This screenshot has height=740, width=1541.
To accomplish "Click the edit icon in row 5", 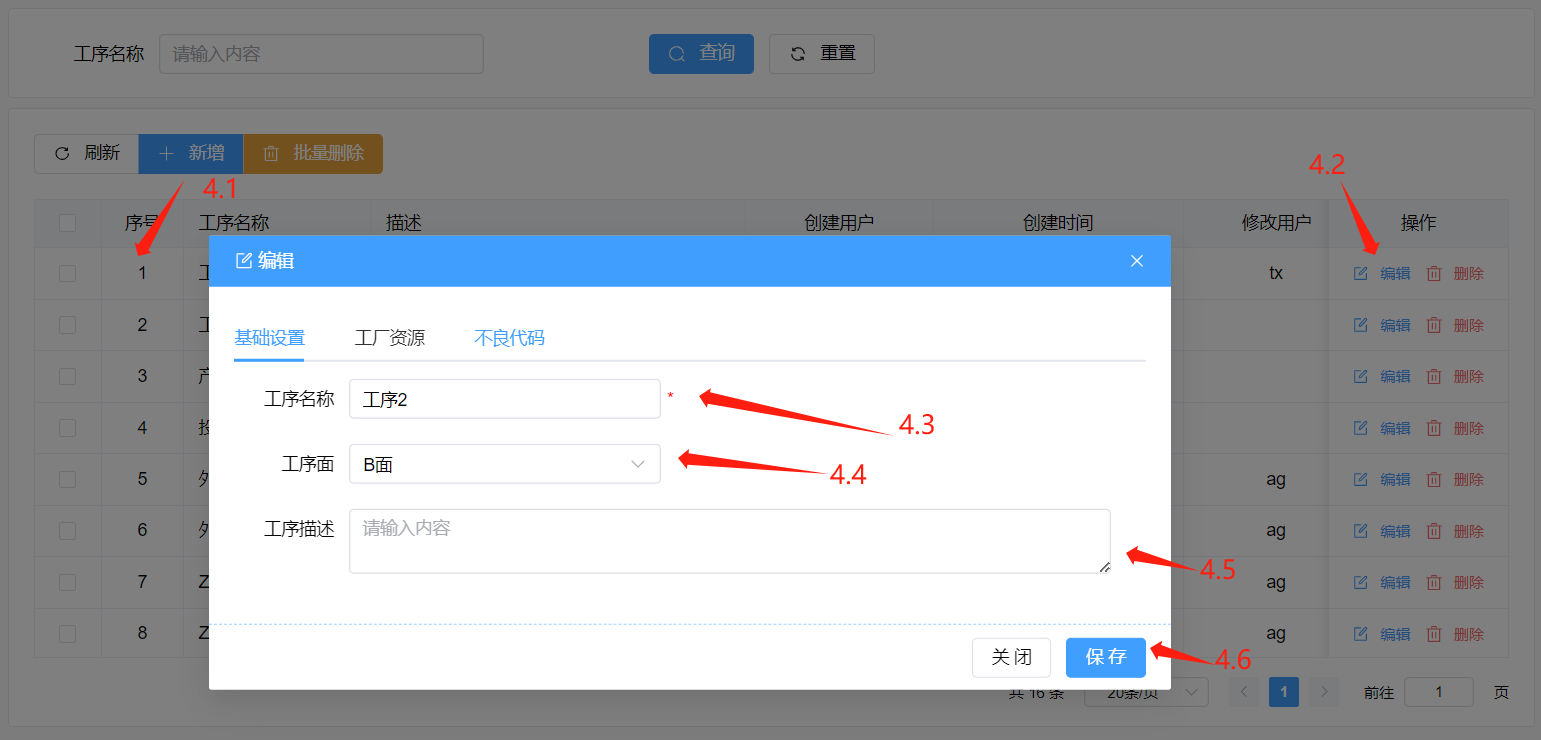I will [x=1360, y=479].
